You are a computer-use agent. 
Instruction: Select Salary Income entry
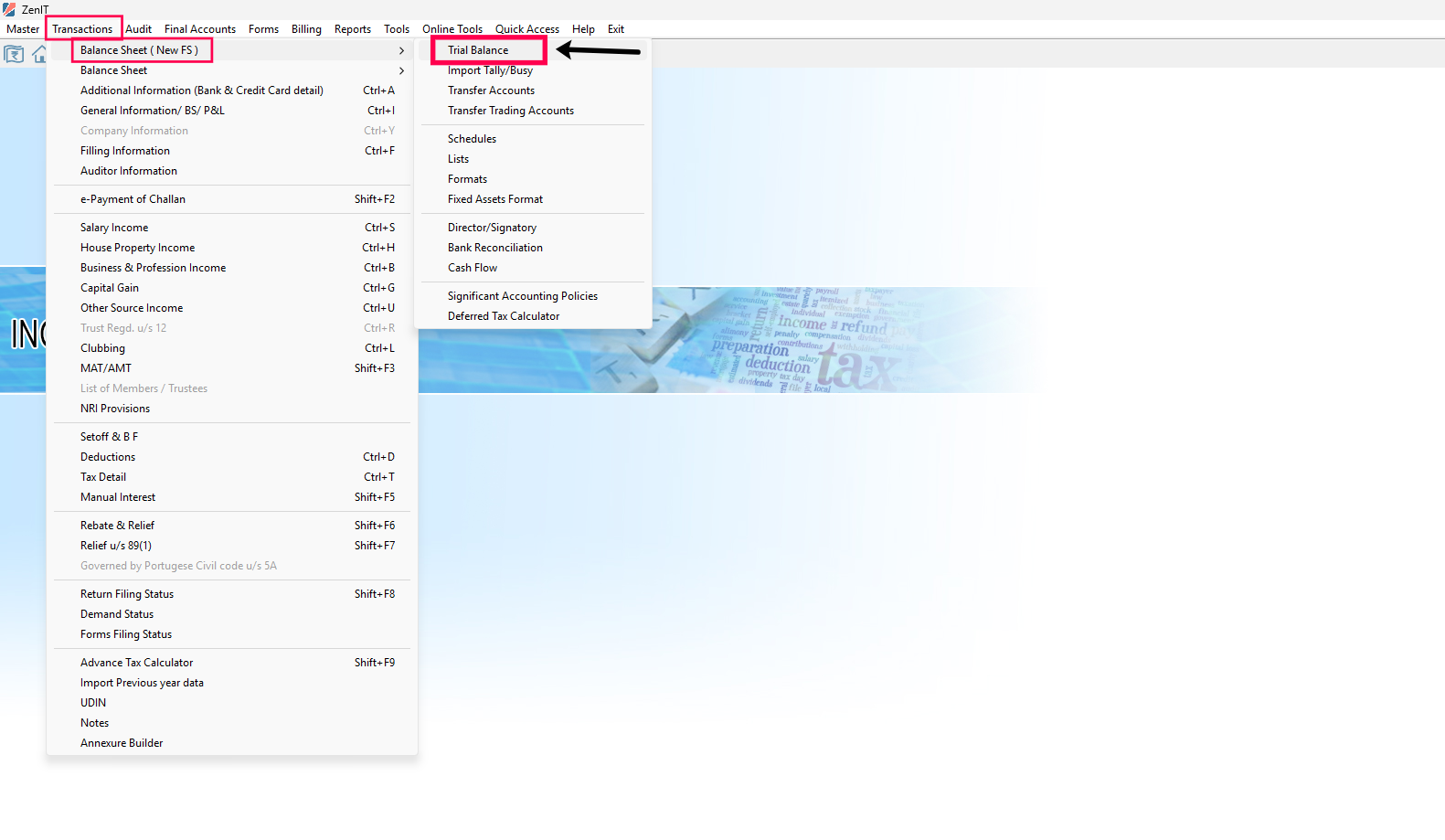pos(114,228)
